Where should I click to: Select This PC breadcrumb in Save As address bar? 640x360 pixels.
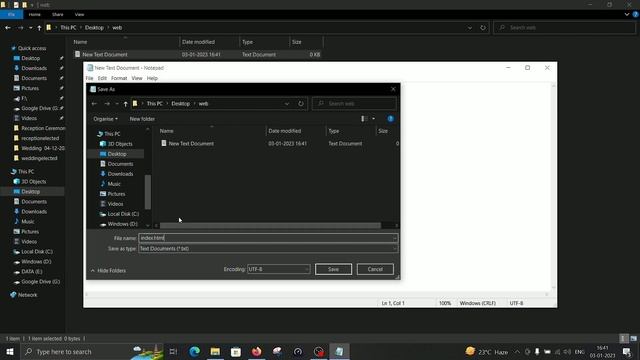point(155,104)
